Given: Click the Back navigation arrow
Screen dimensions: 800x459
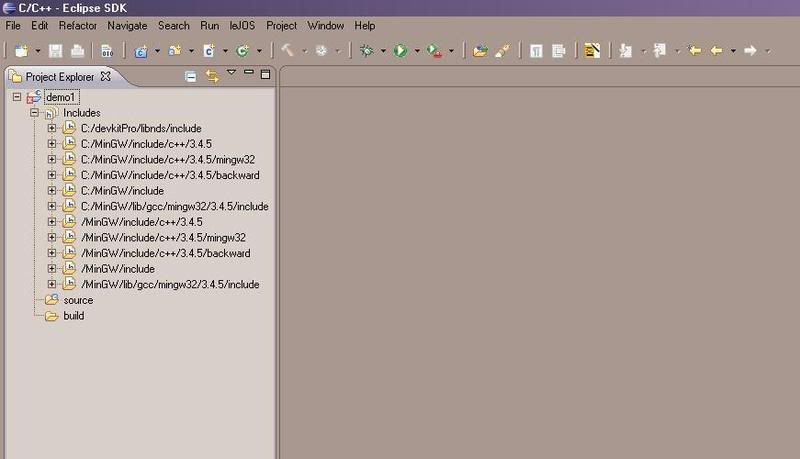Looking at the screenshot, I should (x=717, y=50).
